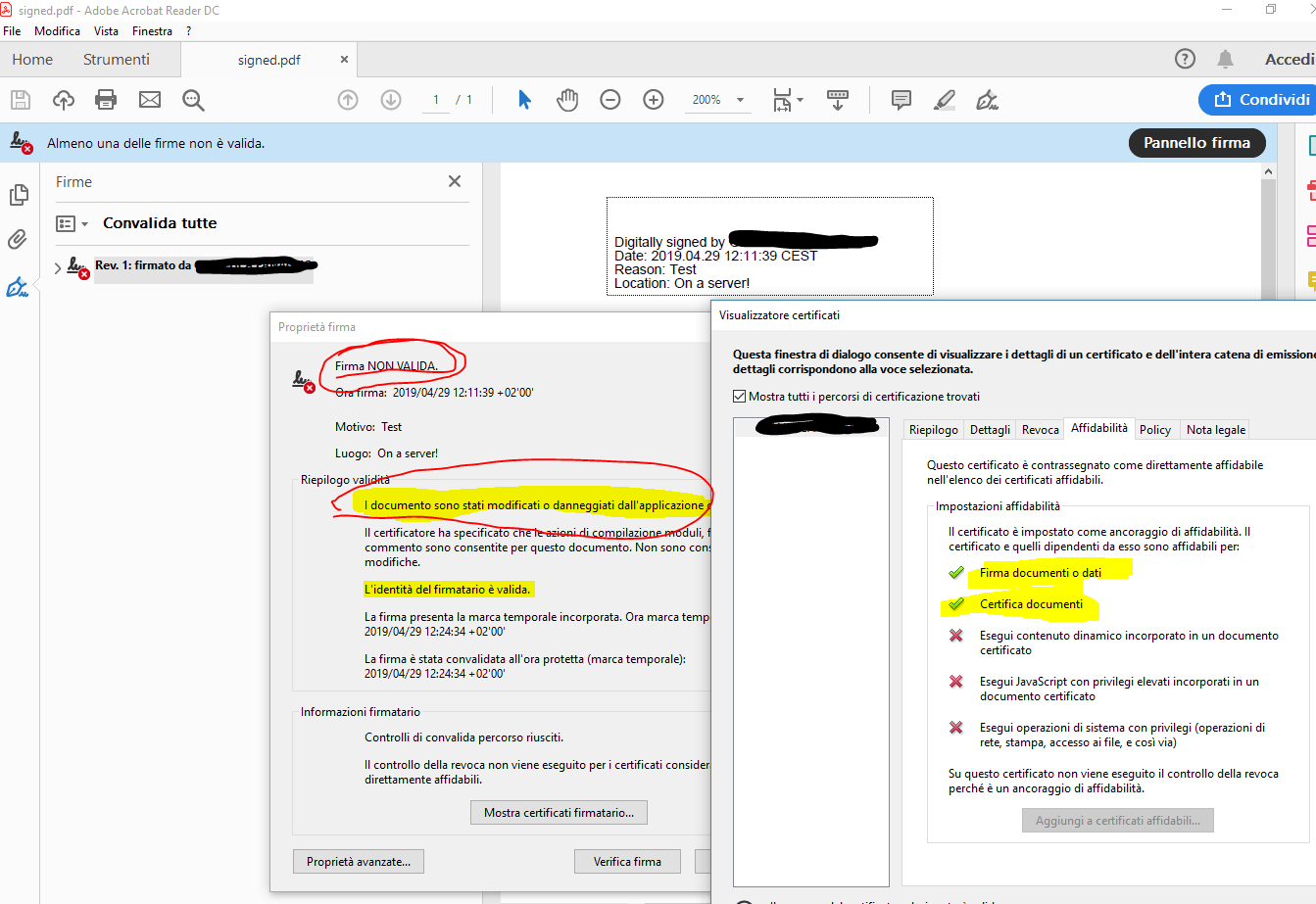Open Pannello firma
The image size is (1316, 904).
coord(1196,142)
